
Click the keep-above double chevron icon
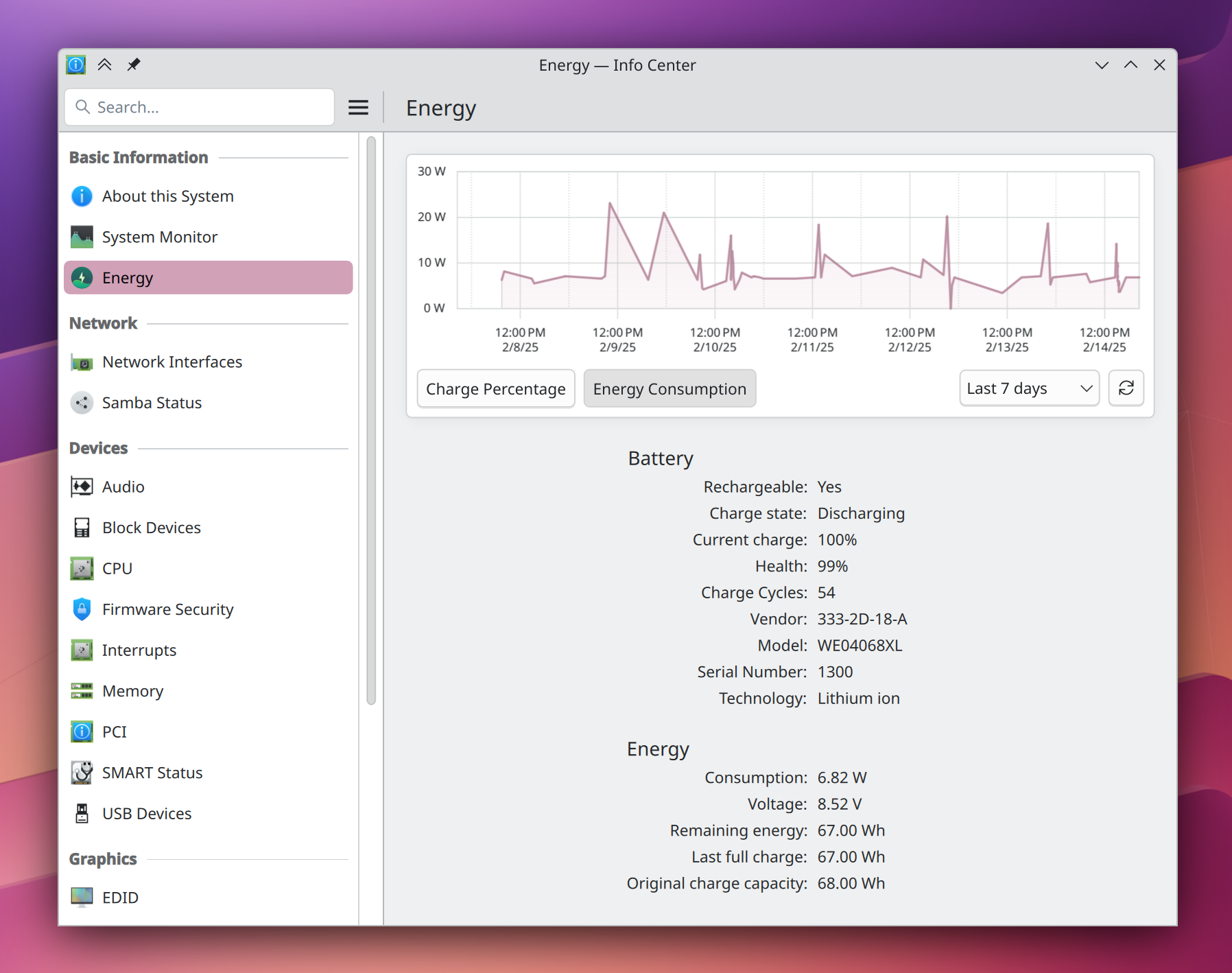tap(104, 65)
